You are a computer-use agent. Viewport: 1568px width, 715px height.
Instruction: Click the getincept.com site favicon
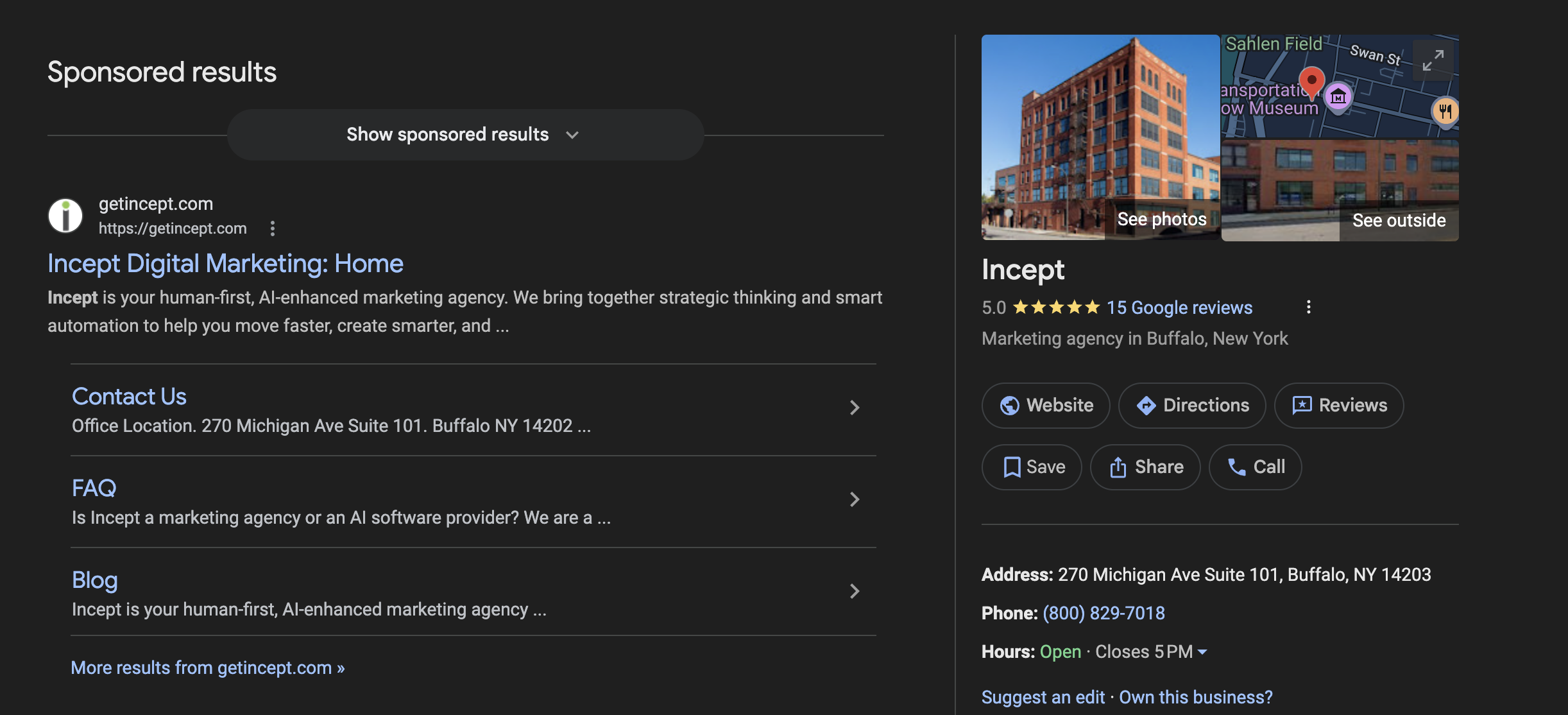tap(65, 216)
